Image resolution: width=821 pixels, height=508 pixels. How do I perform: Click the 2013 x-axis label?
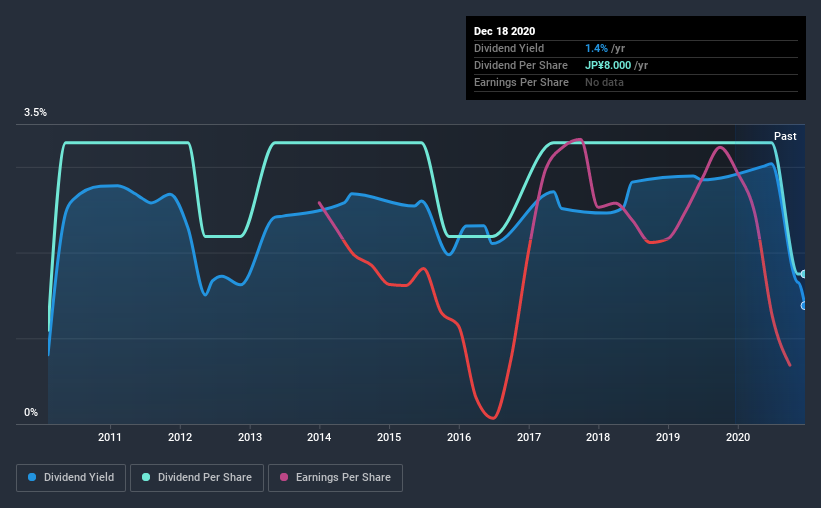pos(250,437)
